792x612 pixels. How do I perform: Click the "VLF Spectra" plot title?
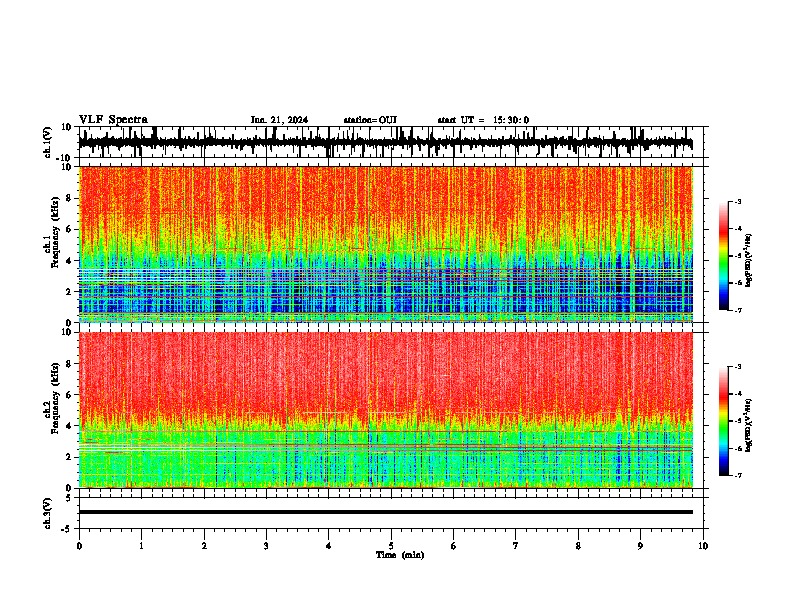point(113,120)
